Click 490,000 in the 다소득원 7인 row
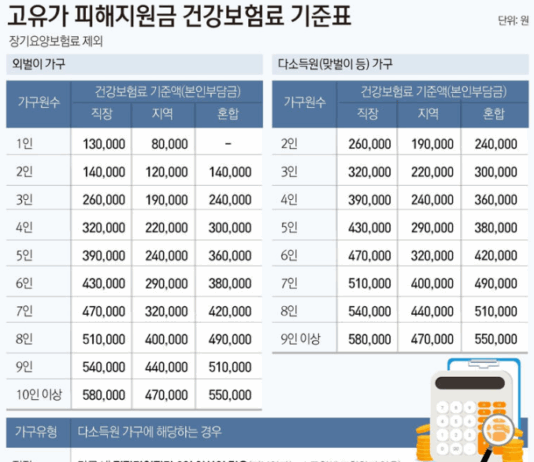This screenshot has height=462, width=534. (496, 284)
